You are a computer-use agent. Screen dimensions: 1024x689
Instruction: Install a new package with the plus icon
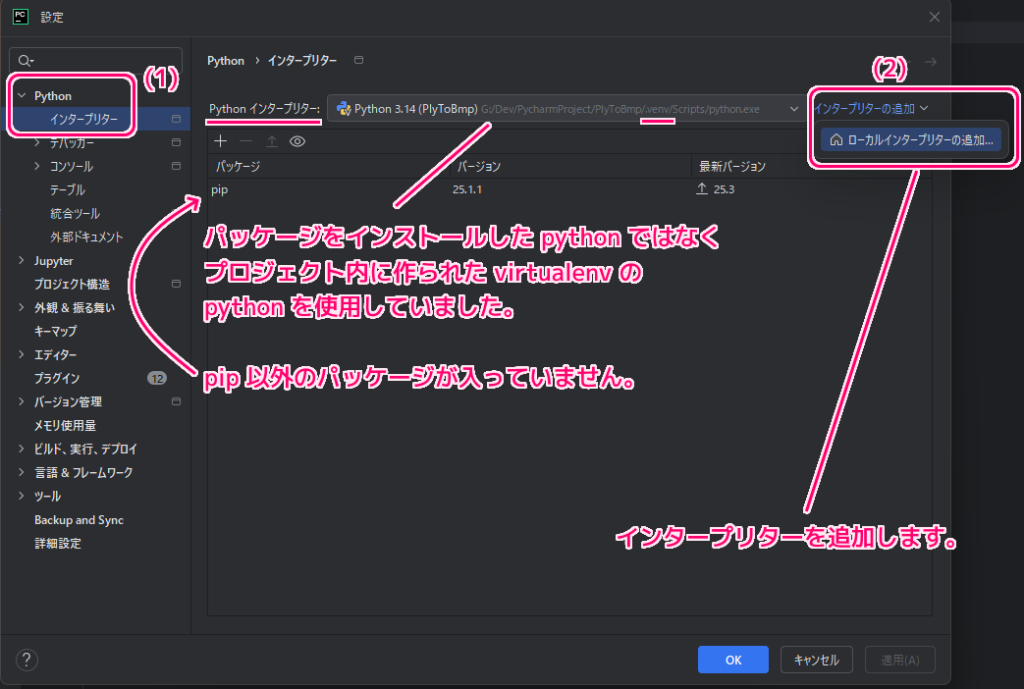click(220, 141)
